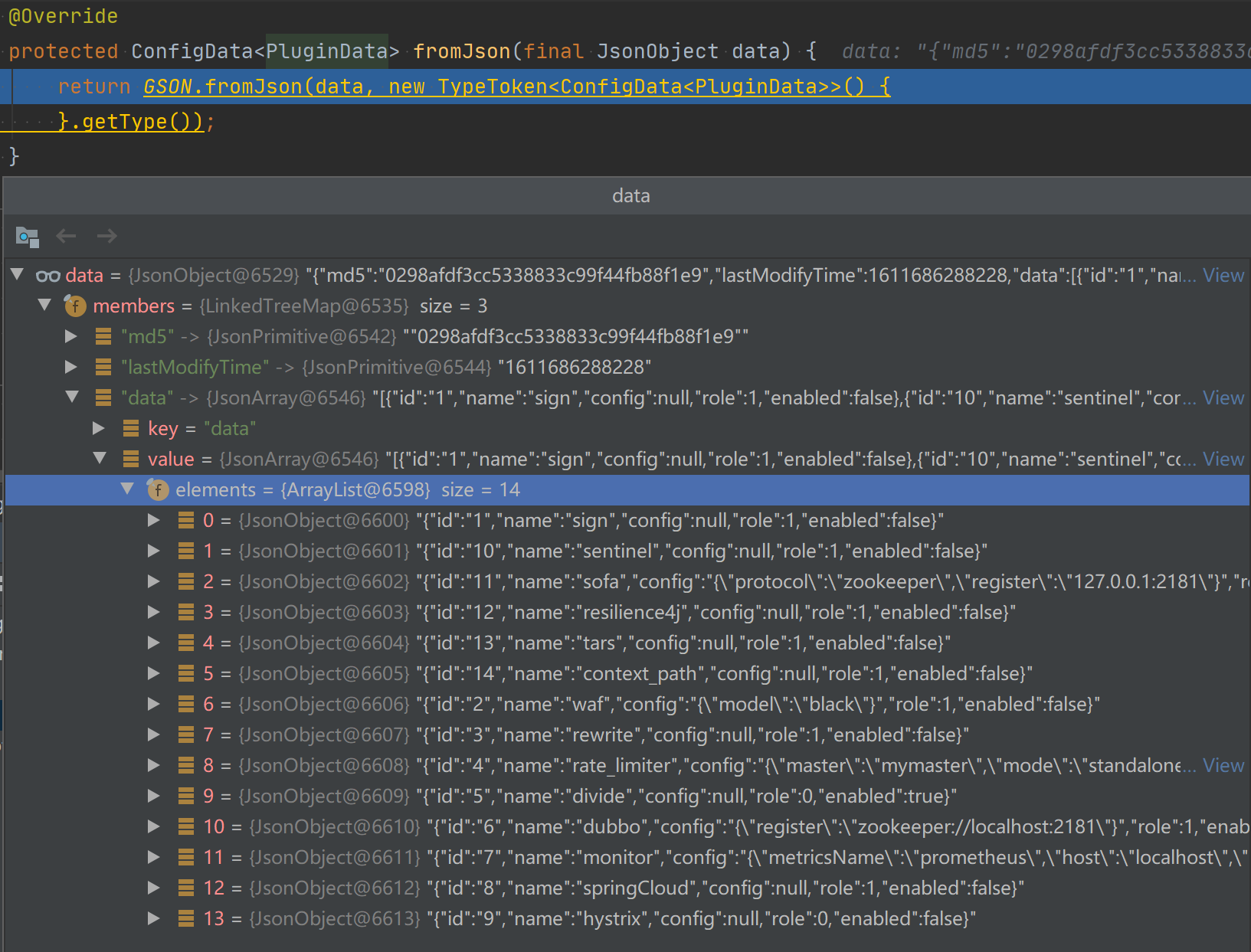The height and width of the screenshot is (952, 1251).
Task: Select the elements ArrayList size 14 row
Action: pyautogui.click(x=627, y=490)
